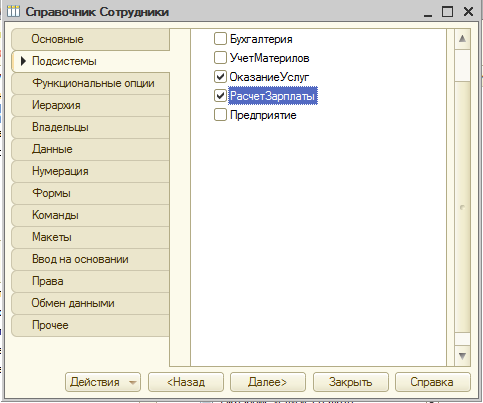This screenshot has height=403, width=483.
Task: Select the УчетМатерилов label text
Action: [x=269, y=58]
